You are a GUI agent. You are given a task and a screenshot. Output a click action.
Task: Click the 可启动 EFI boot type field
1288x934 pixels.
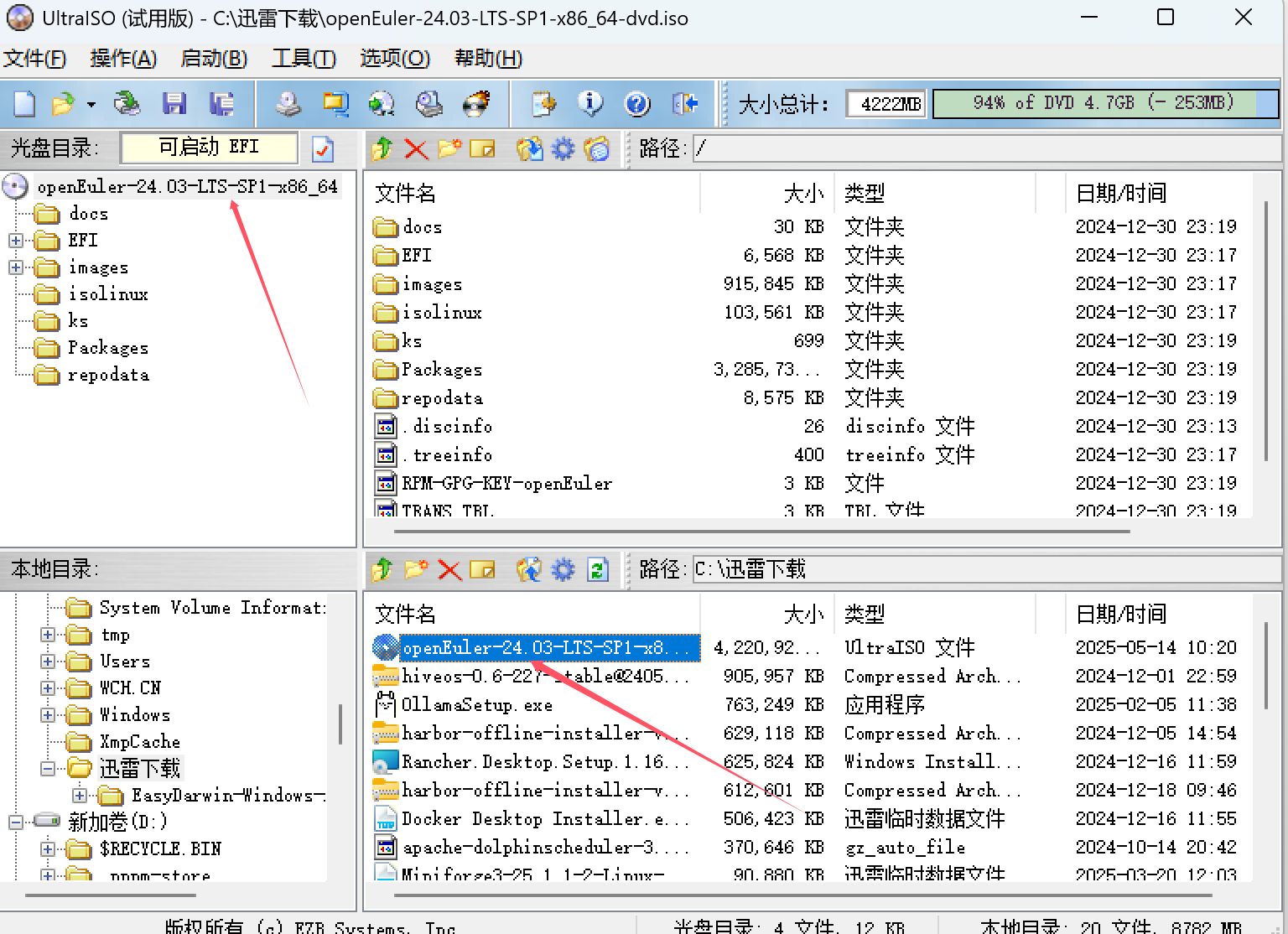209,148
